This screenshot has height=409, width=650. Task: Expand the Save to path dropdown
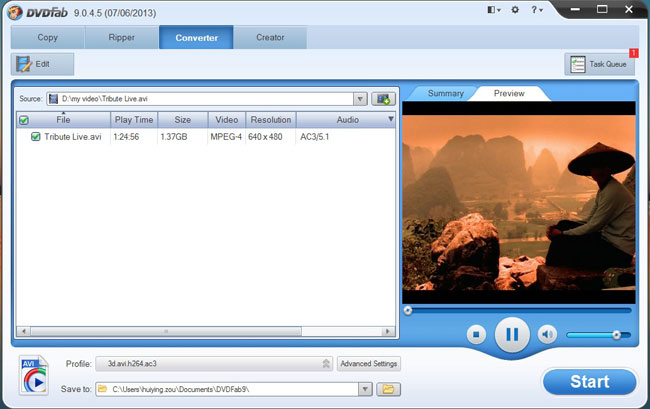pyautogui.click(x=365, y=389)
